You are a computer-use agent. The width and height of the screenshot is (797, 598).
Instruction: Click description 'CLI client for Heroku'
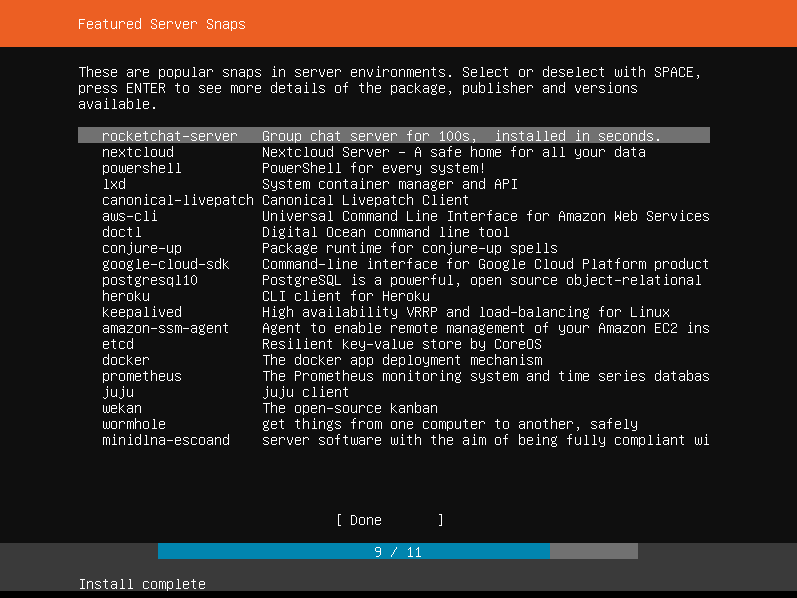pyautogui.click(x=346, y=296)
